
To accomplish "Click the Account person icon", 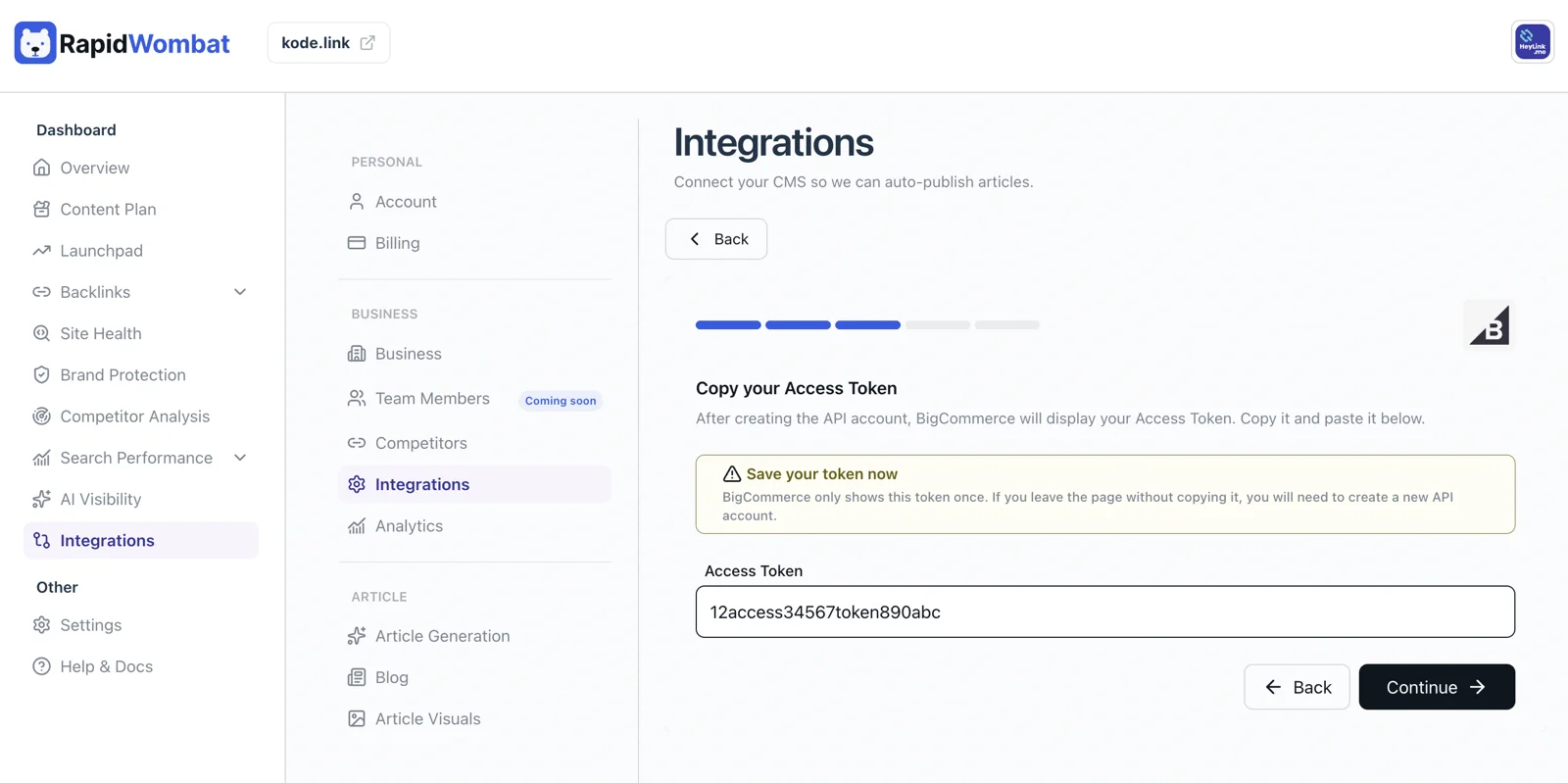I will click(x=357, y=202).
